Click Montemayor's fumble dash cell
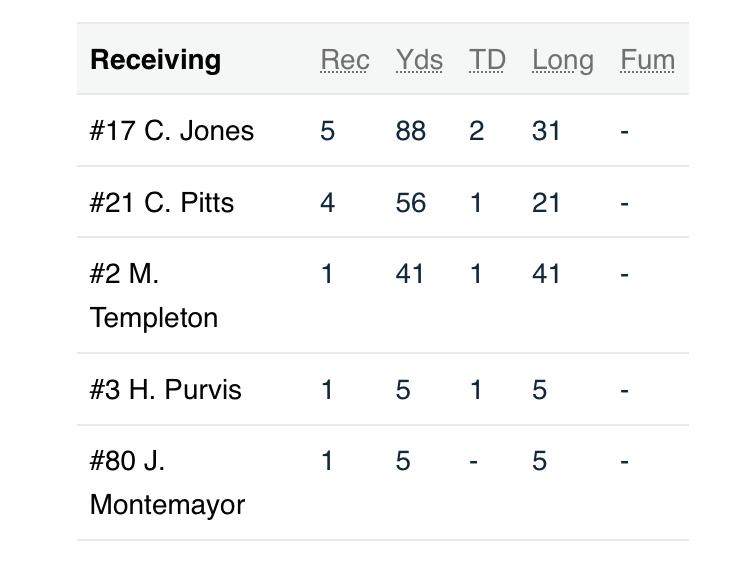The width and height of the screenshot is (732, 584). coord(624,462)
